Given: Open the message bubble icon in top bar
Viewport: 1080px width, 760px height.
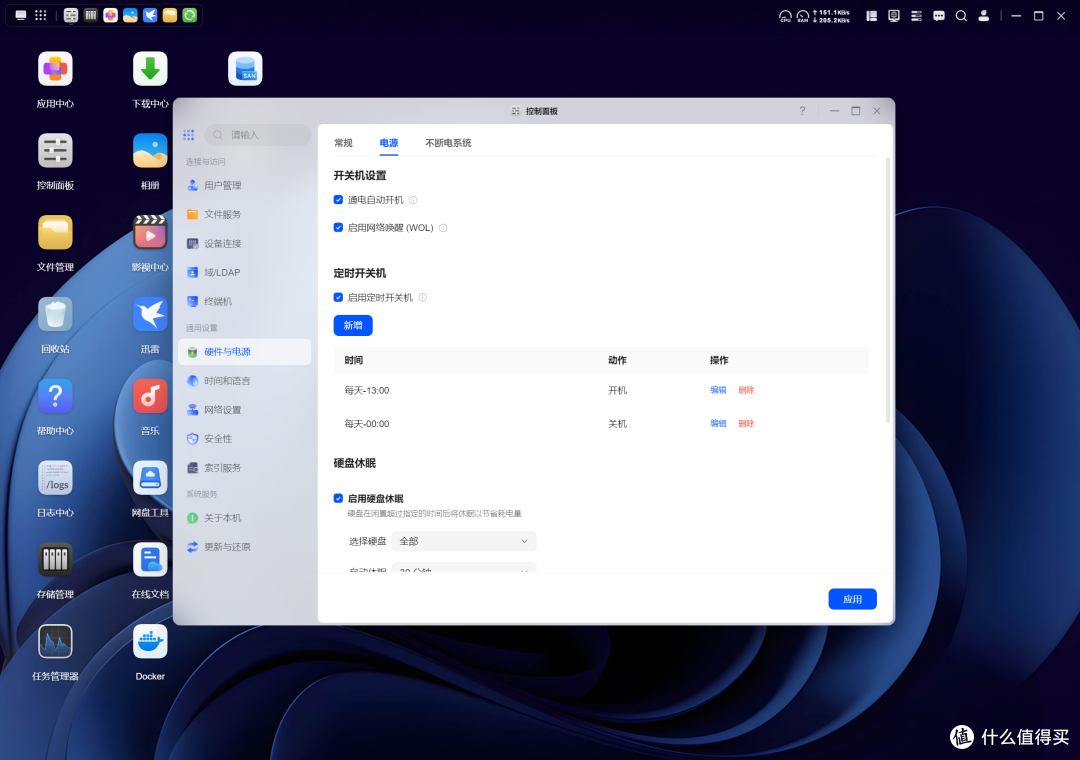Looking at the screenshot, I should pos(939,16).
